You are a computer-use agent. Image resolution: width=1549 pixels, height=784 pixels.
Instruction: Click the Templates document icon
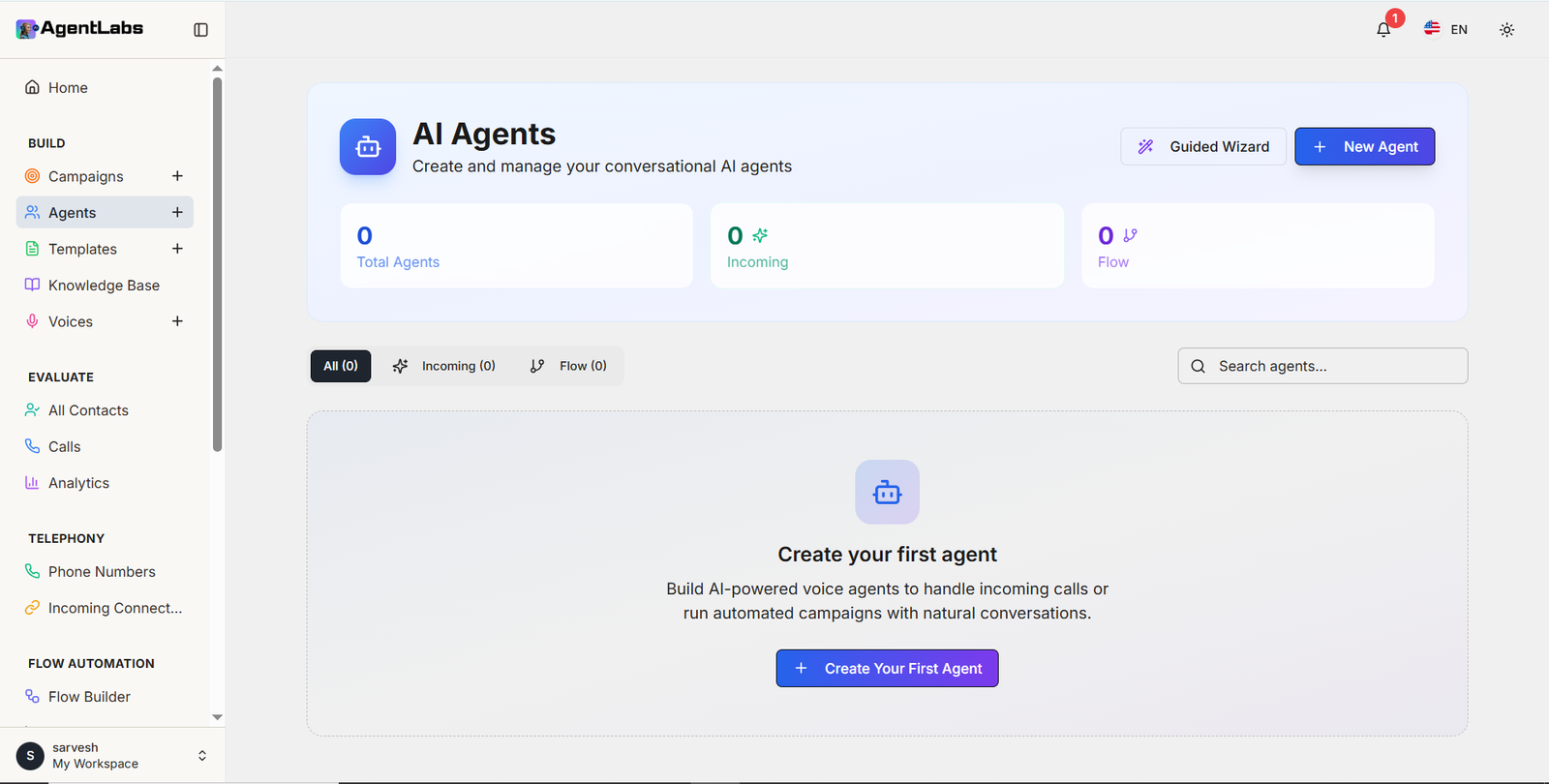[32, 249]
